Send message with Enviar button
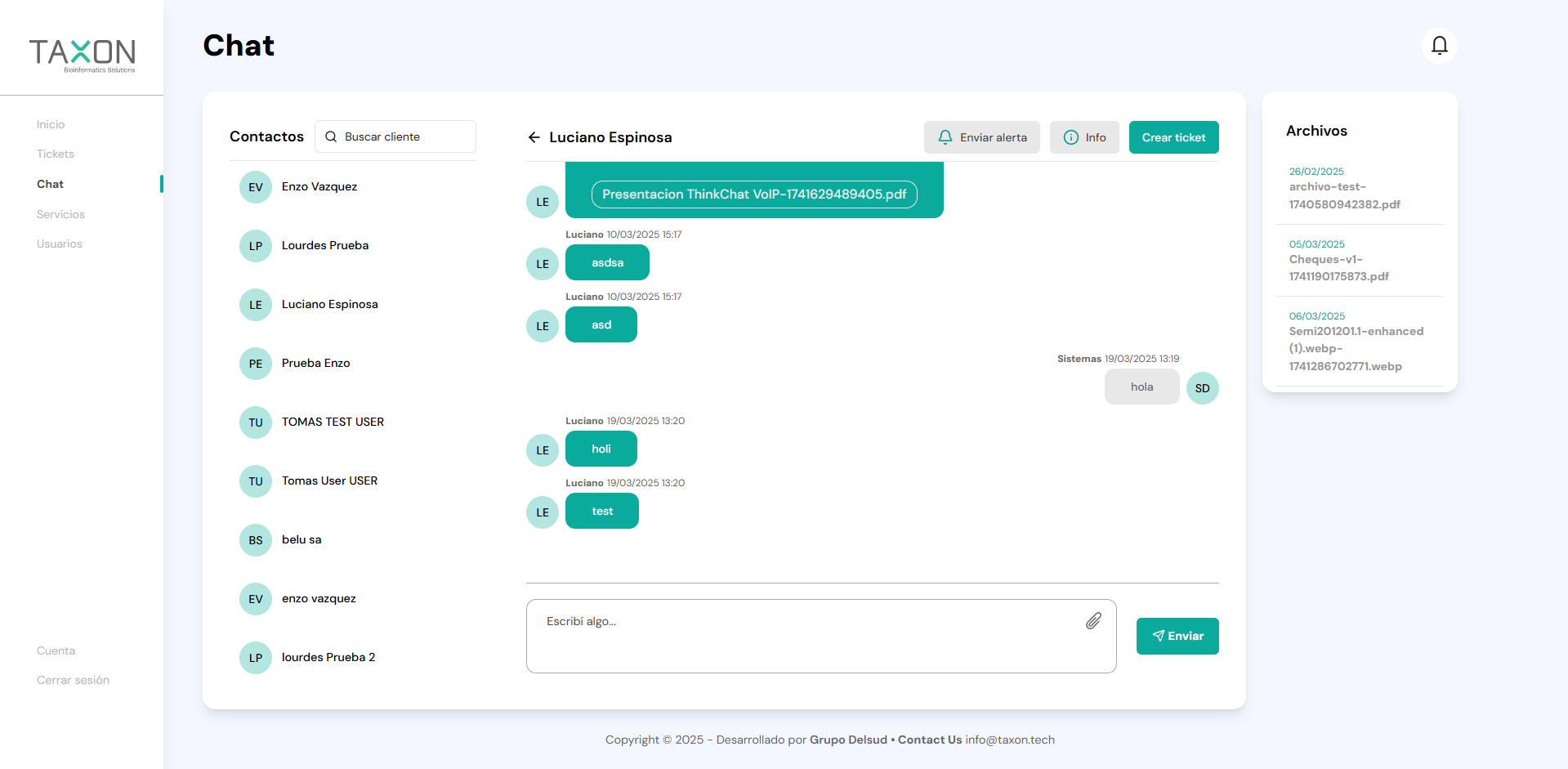The height and width of the screenshot is (769, 1568). coord(1177,636)
